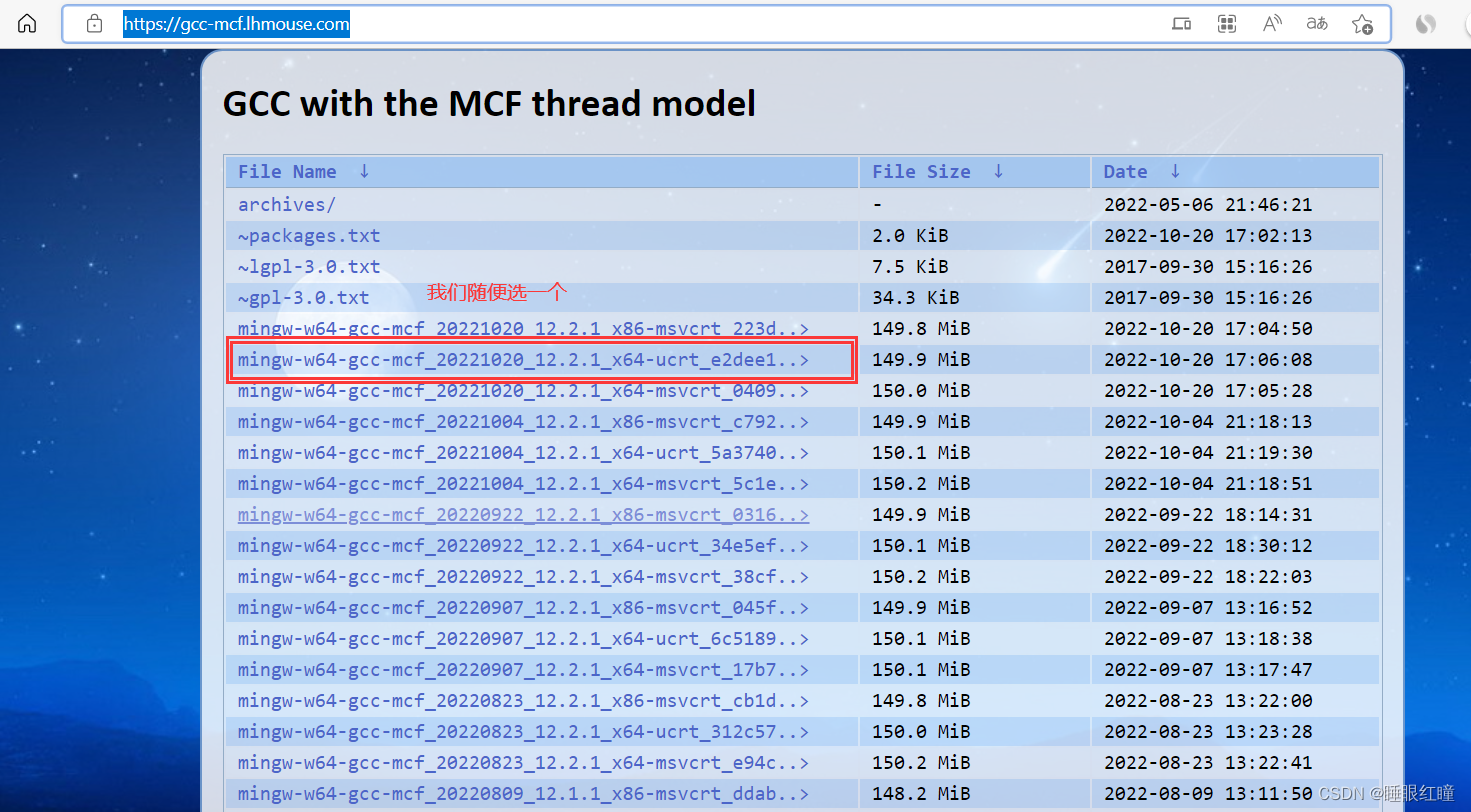Click the sort arrow next to File Size
The height and width of the screenshot is (812, 1471).
(998, 172)
